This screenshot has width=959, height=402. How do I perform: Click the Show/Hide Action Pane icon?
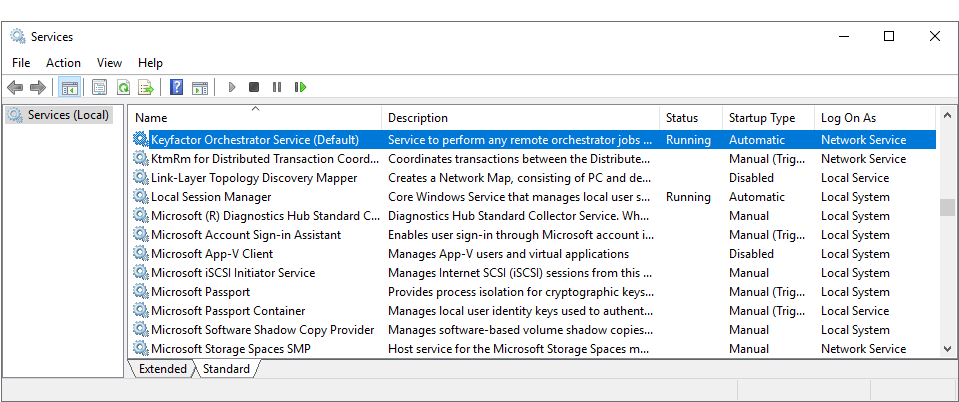click(x=200, y=88)
